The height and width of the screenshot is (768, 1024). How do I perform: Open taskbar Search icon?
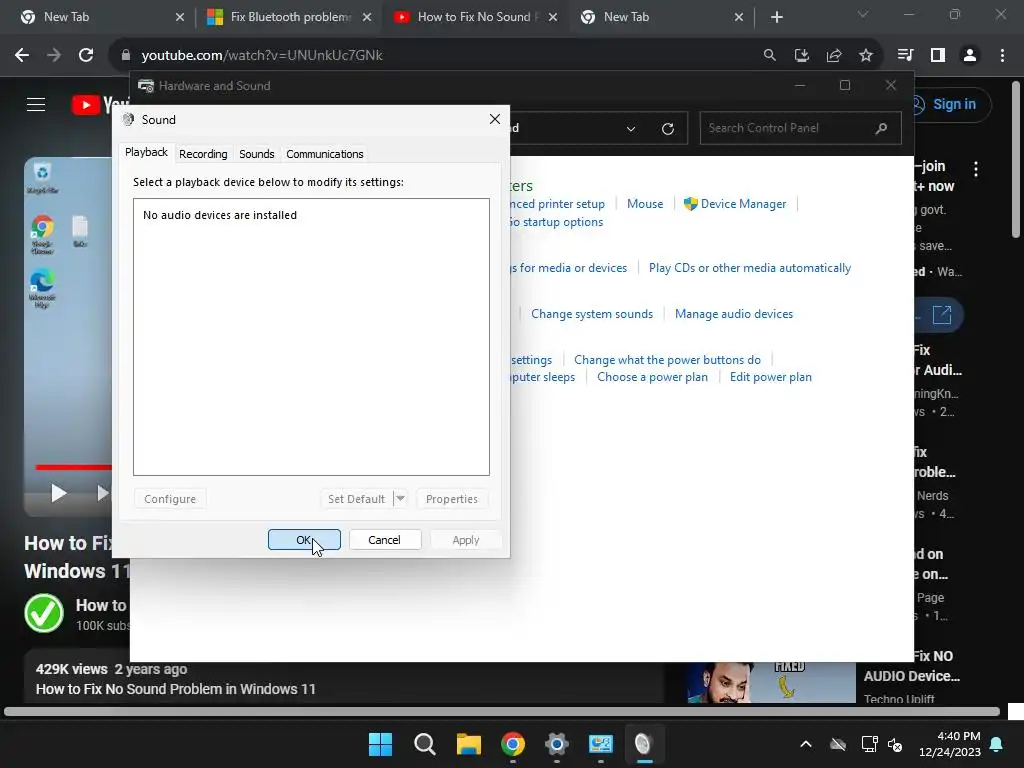[424, 744]
